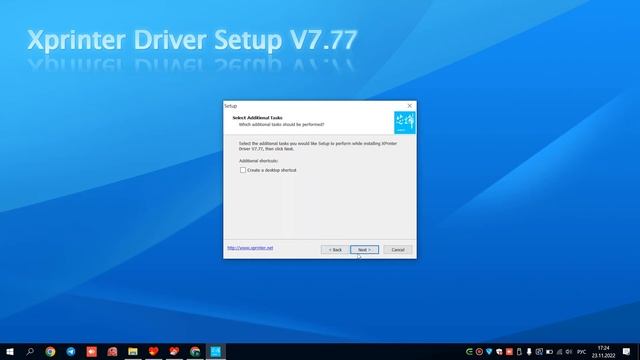640x360 pixels.
Task: Open Telegram from the taskbar
Action: tap(71, 351)
